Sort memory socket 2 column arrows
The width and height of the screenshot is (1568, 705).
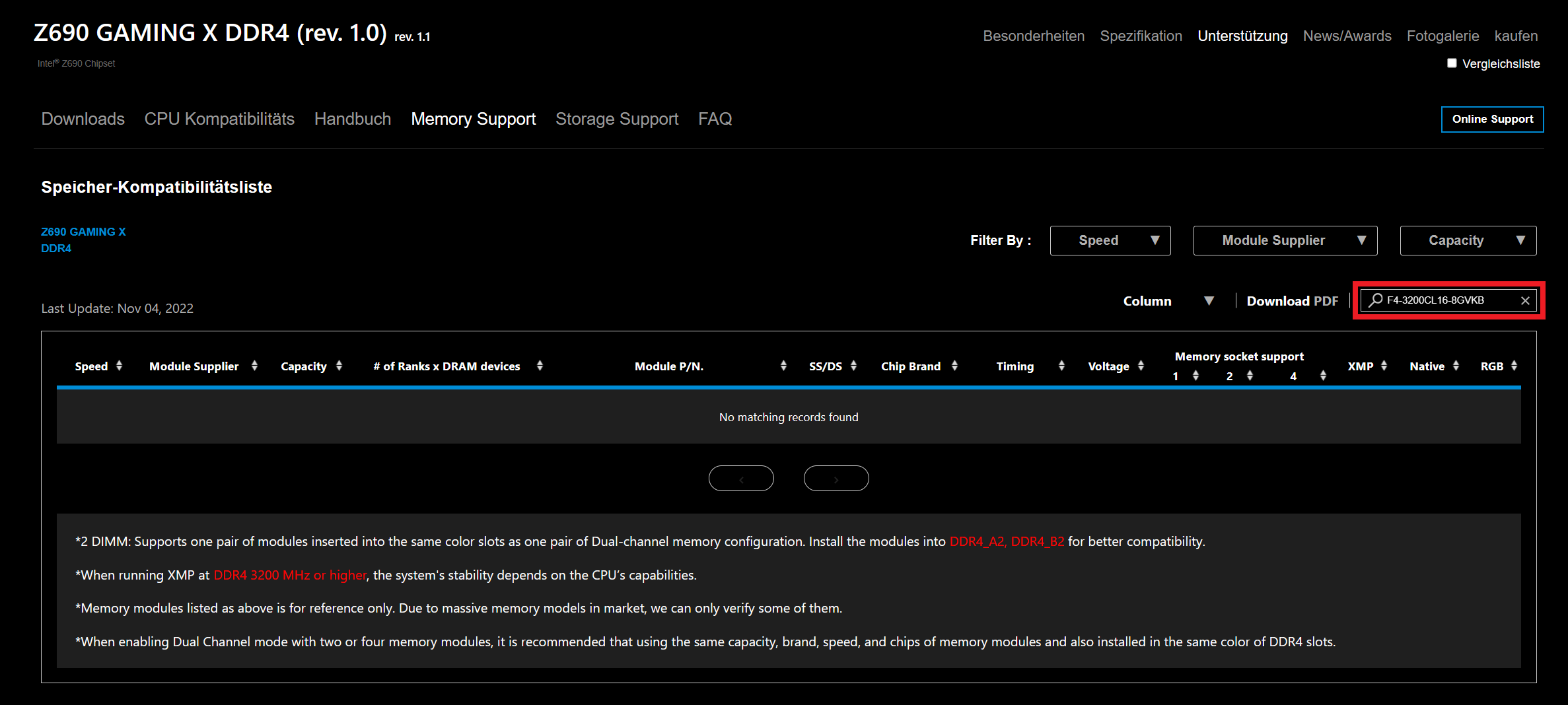(1250, 376)
